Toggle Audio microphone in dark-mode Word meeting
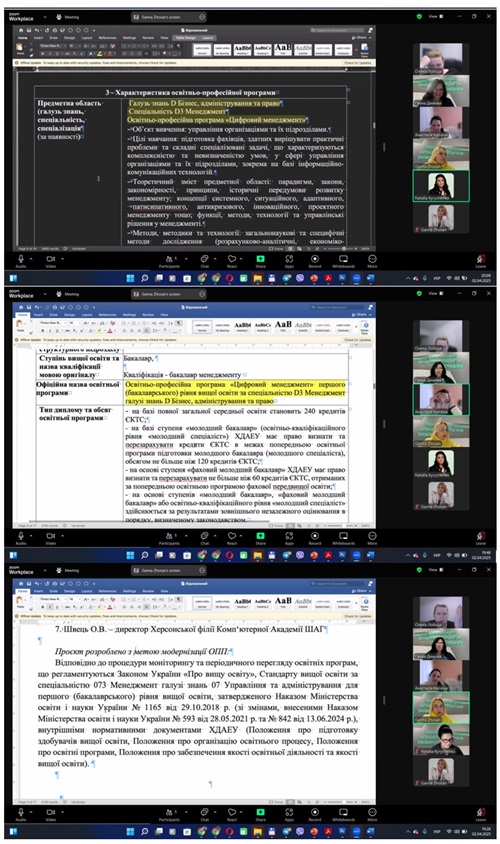 coord(21,261)
